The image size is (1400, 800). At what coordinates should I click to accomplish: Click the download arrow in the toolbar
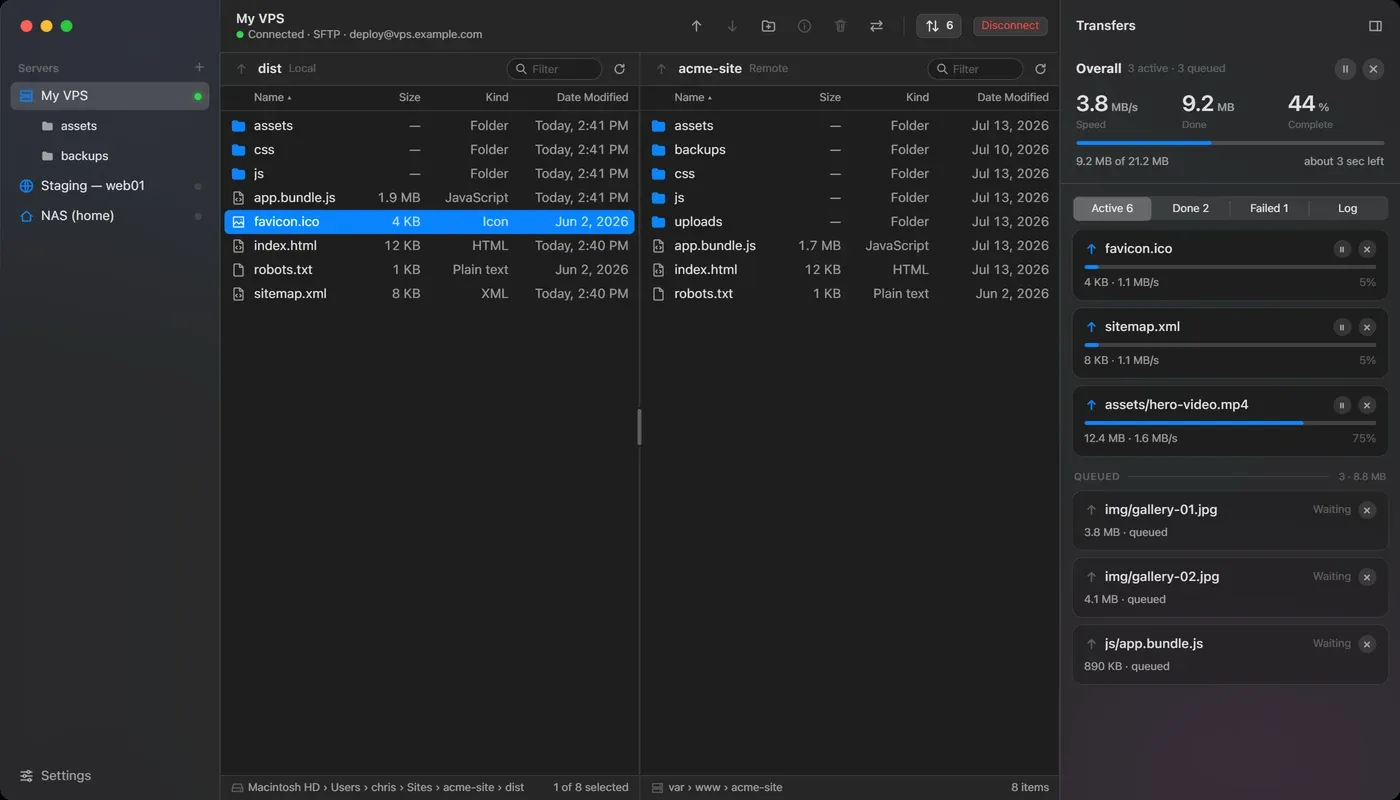[x=732, y=26]
